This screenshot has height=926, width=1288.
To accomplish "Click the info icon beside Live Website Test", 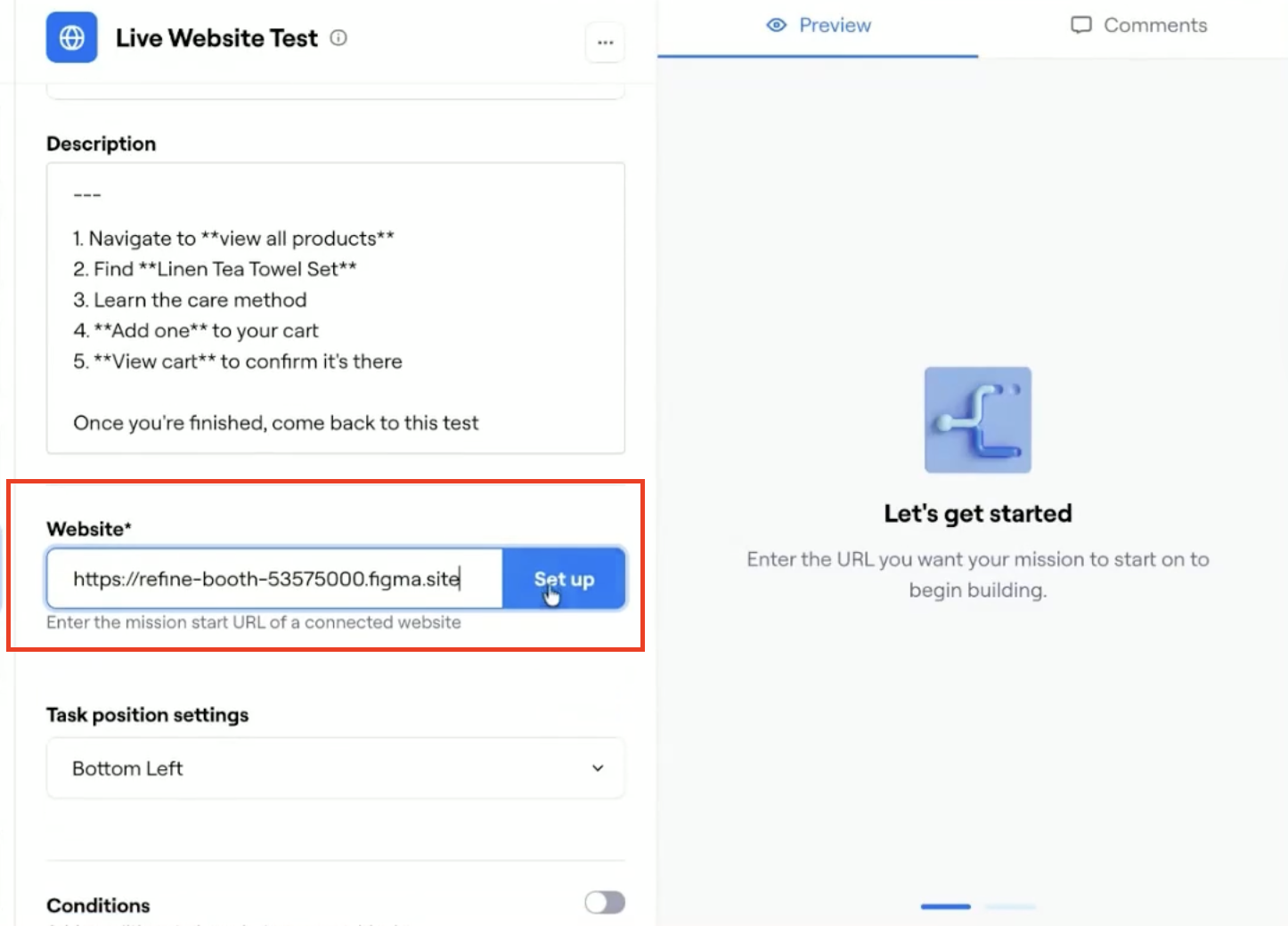I will click(x=338, y=38).
